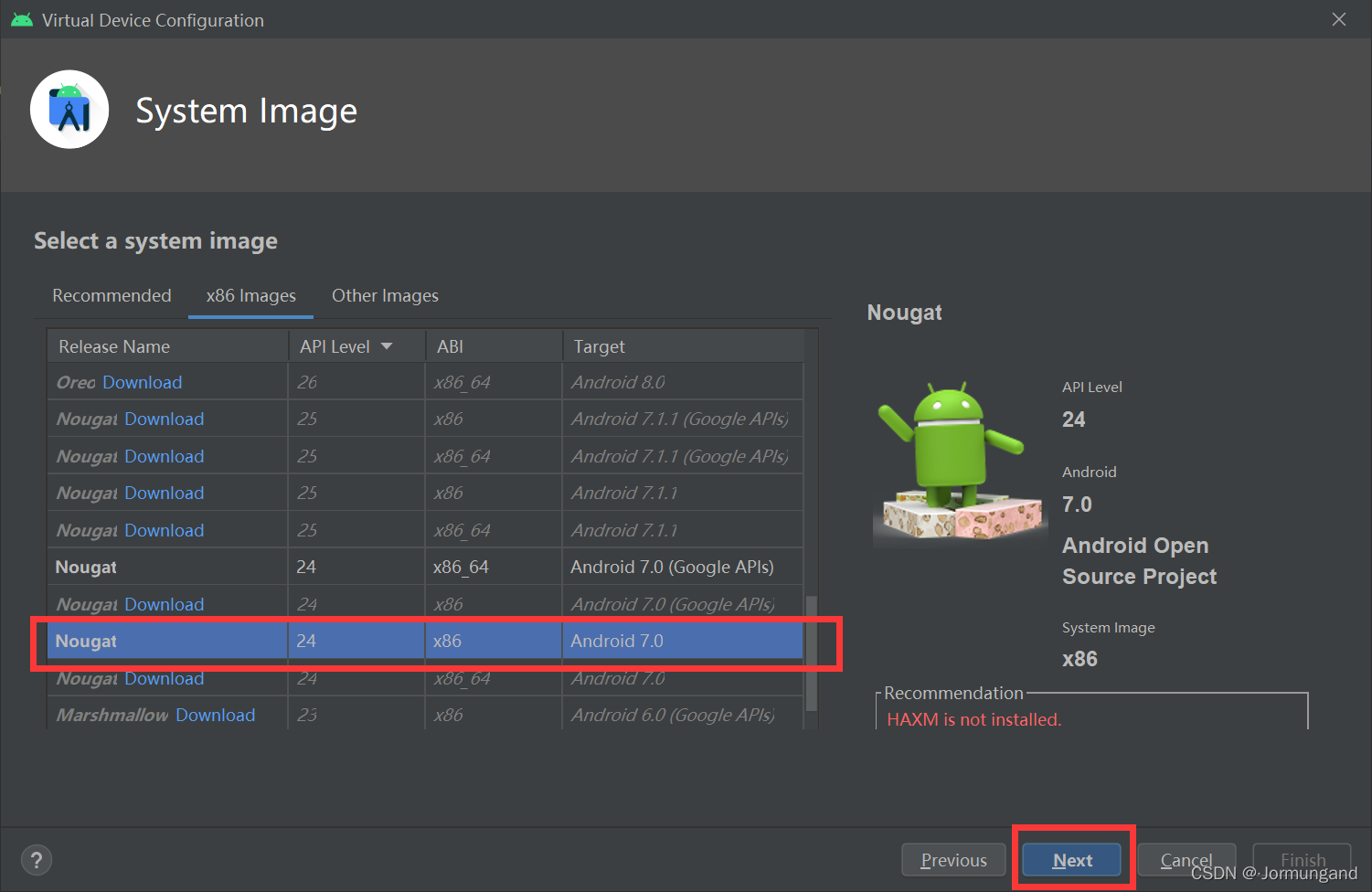Click the Android icon in title bar

click(x=21, y=20)
